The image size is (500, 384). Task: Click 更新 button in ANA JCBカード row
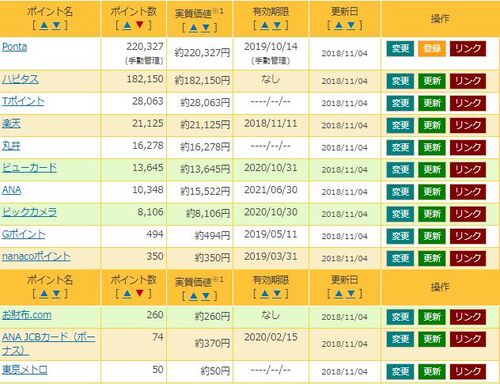coord(432,339)
